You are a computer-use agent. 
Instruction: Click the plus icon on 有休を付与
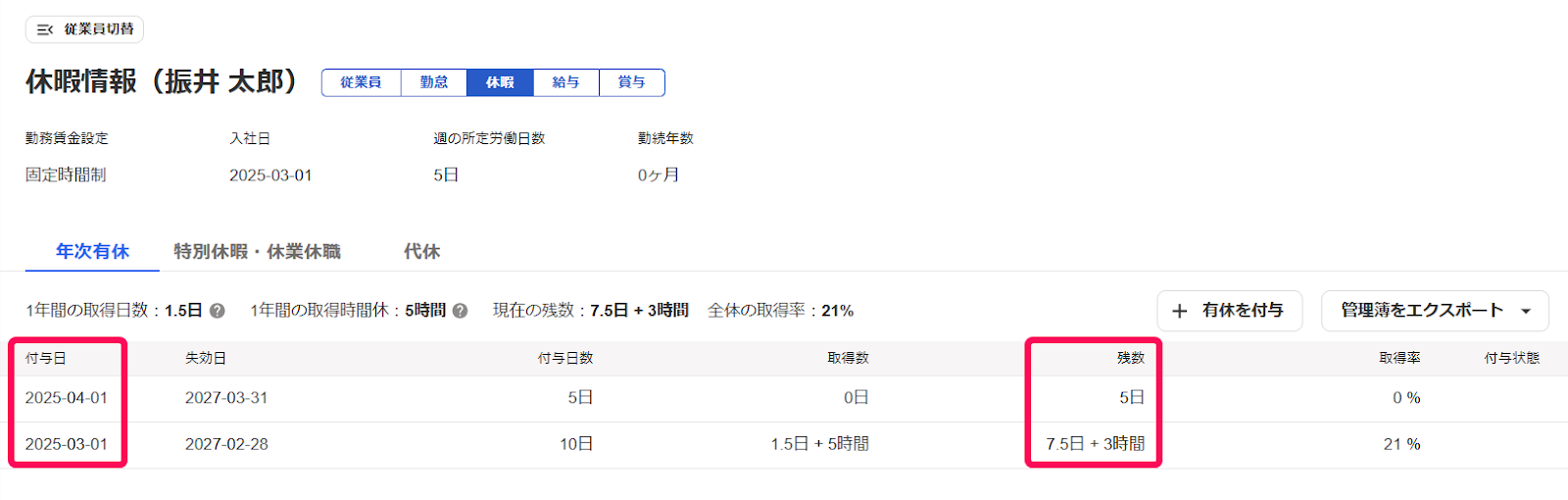tap(1180, 311)
